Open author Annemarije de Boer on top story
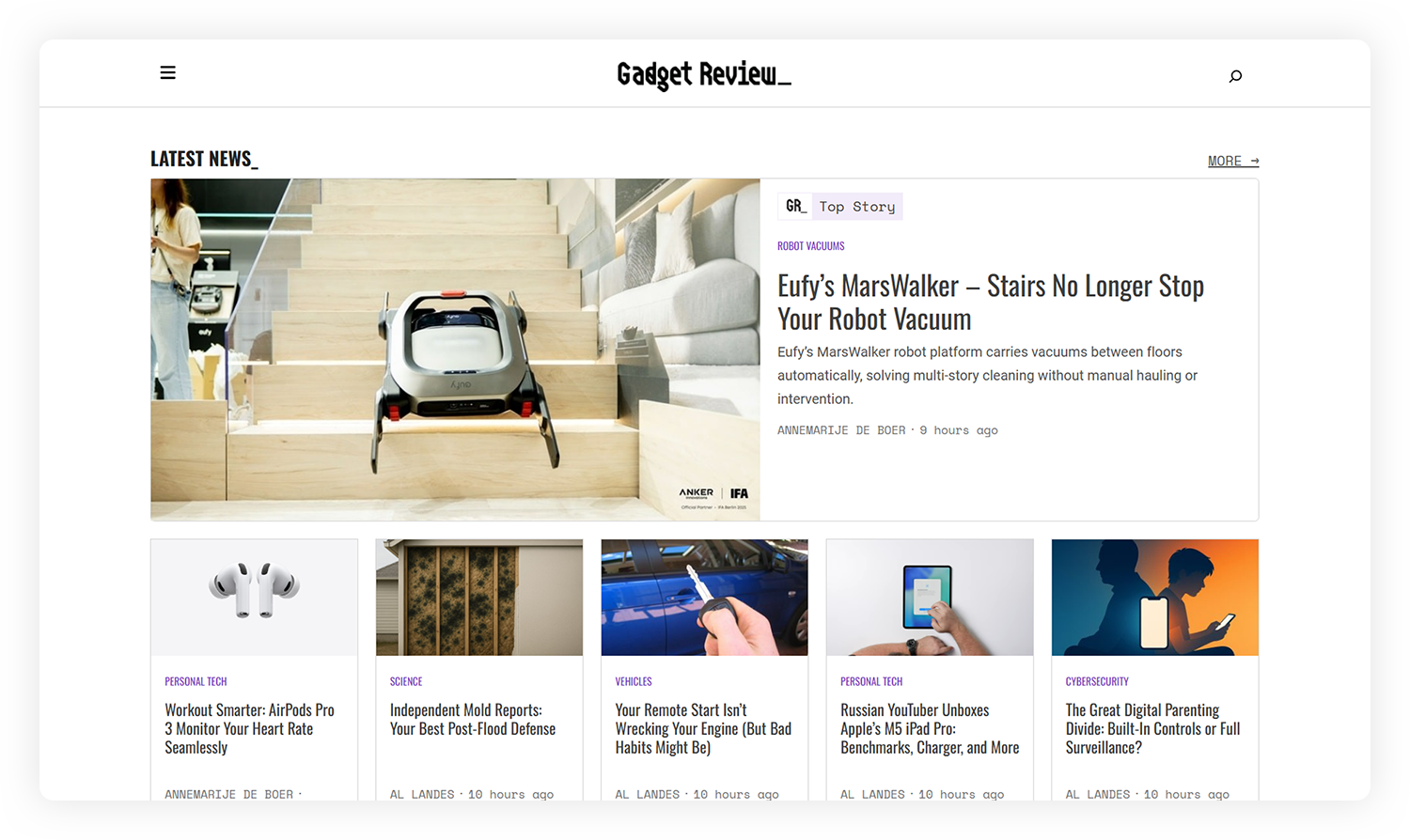 click(841, 430)
